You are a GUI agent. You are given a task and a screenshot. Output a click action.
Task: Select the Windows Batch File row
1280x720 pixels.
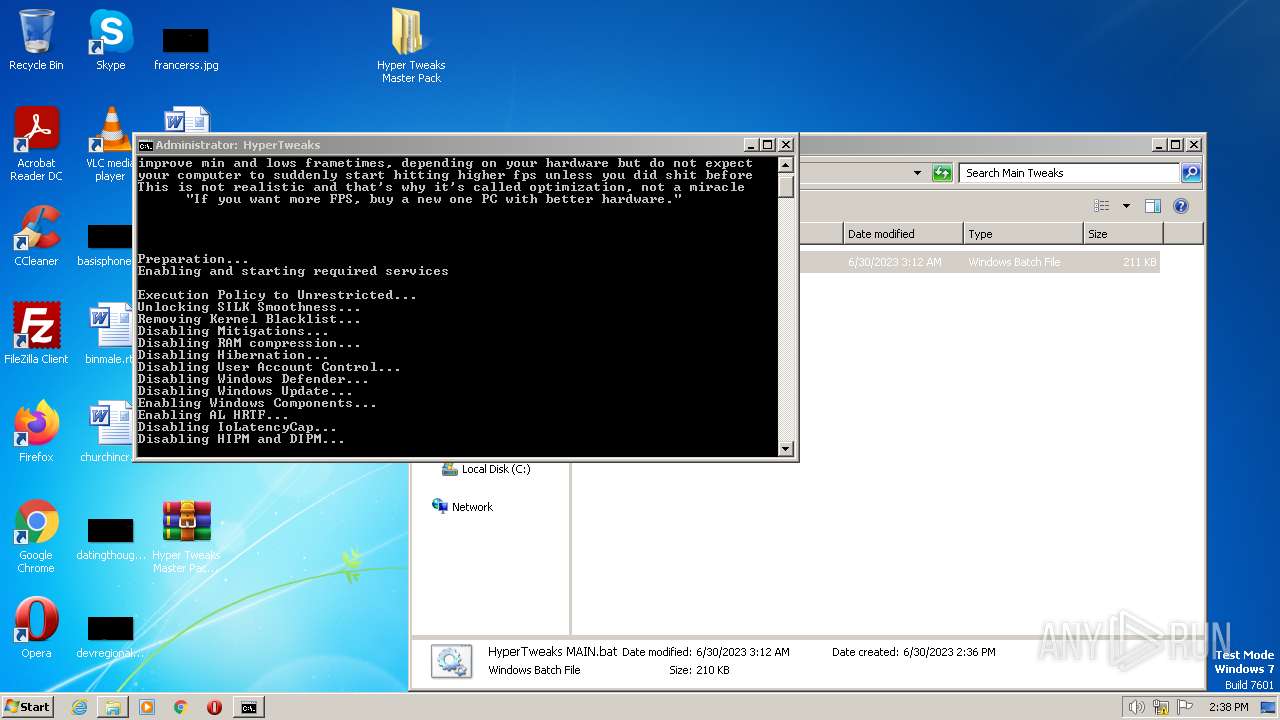980,262
